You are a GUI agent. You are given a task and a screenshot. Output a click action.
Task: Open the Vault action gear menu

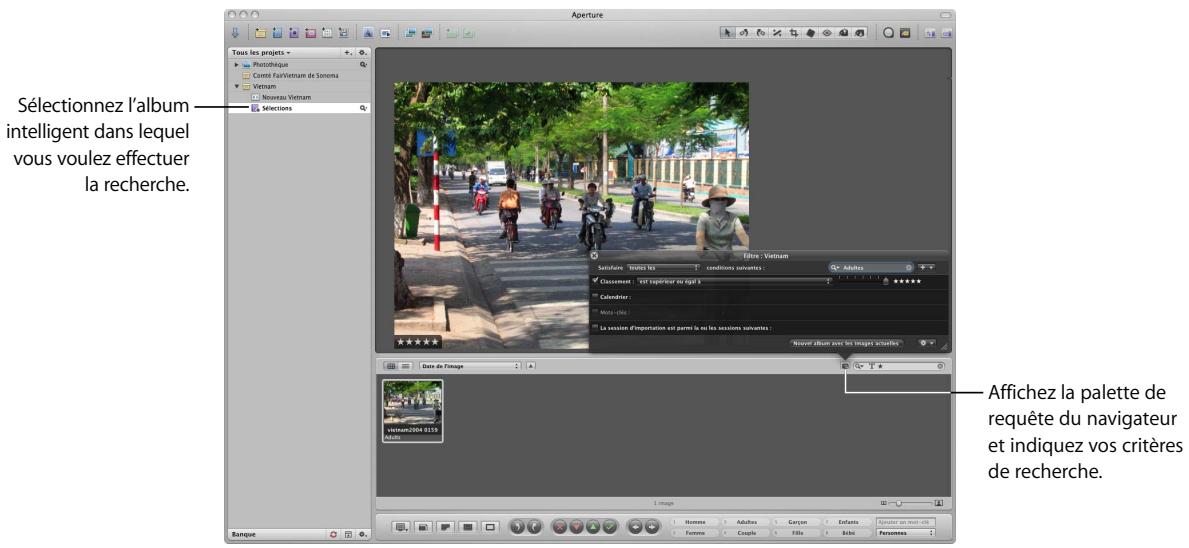[363, 534]
